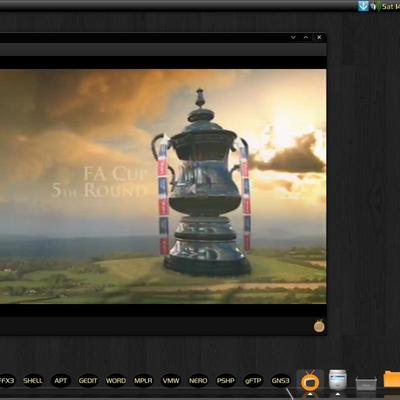Open the VMW dock launcher

point(170,380)
